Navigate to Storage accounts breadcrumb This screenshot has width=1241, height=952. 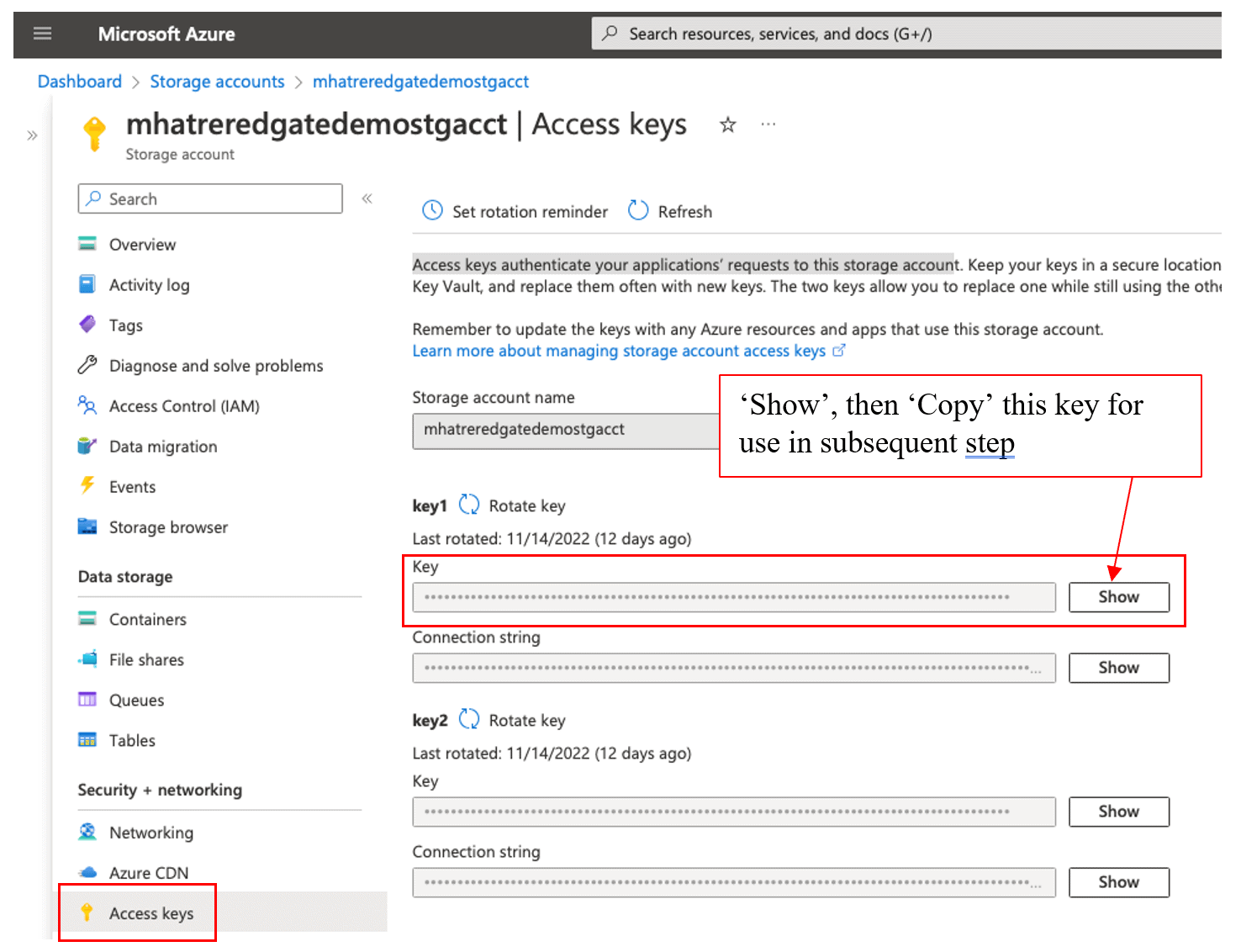coord(217,82)
